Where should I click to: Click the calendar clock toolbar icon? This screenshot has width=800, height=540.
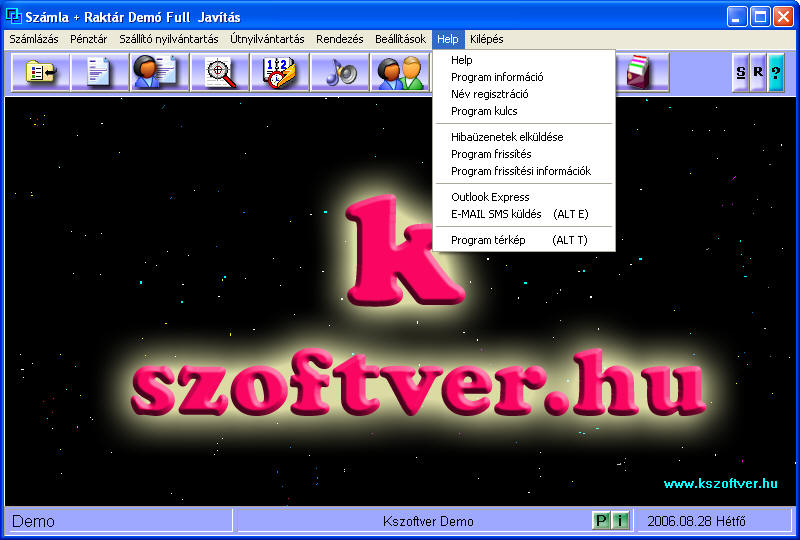tap(280, 72)
